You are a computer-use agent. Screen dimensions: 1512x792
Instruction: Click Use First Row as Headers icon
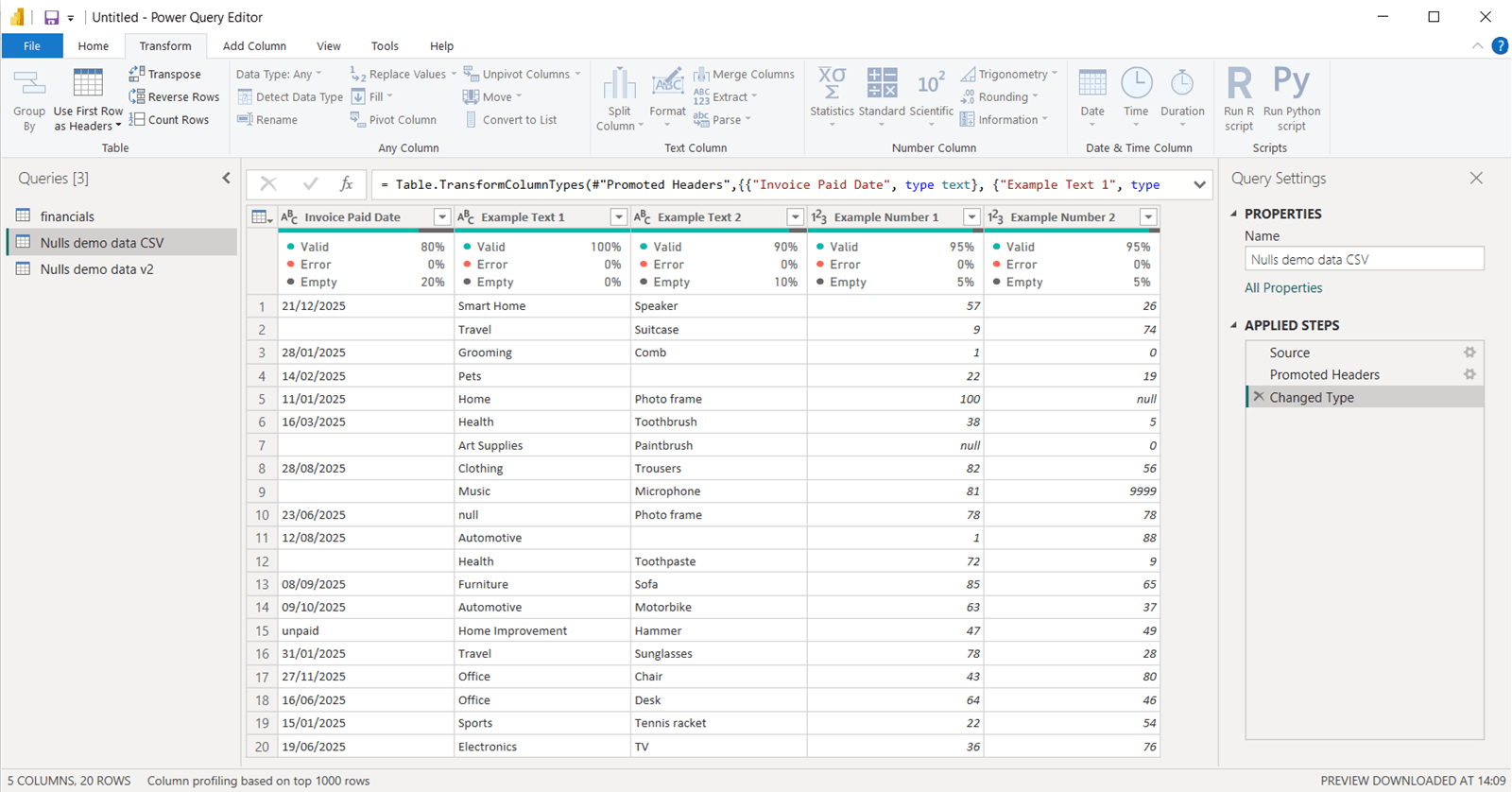pyautogui.click(x=88, y=84)
